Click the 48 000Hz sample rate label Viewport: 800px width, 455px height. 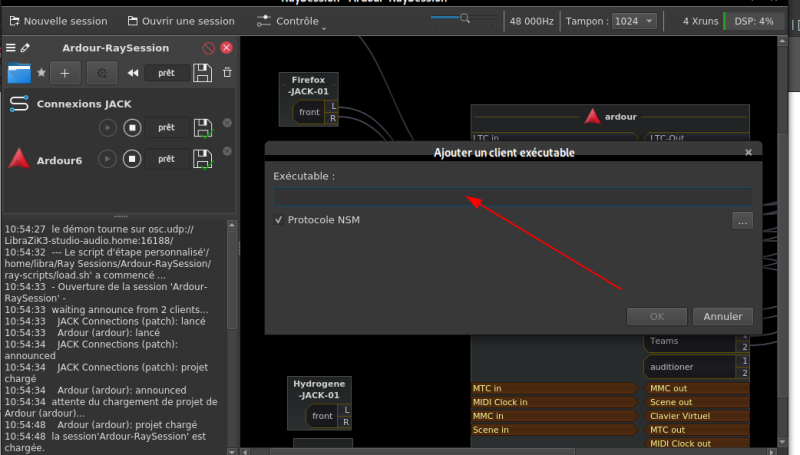(531, 21)
